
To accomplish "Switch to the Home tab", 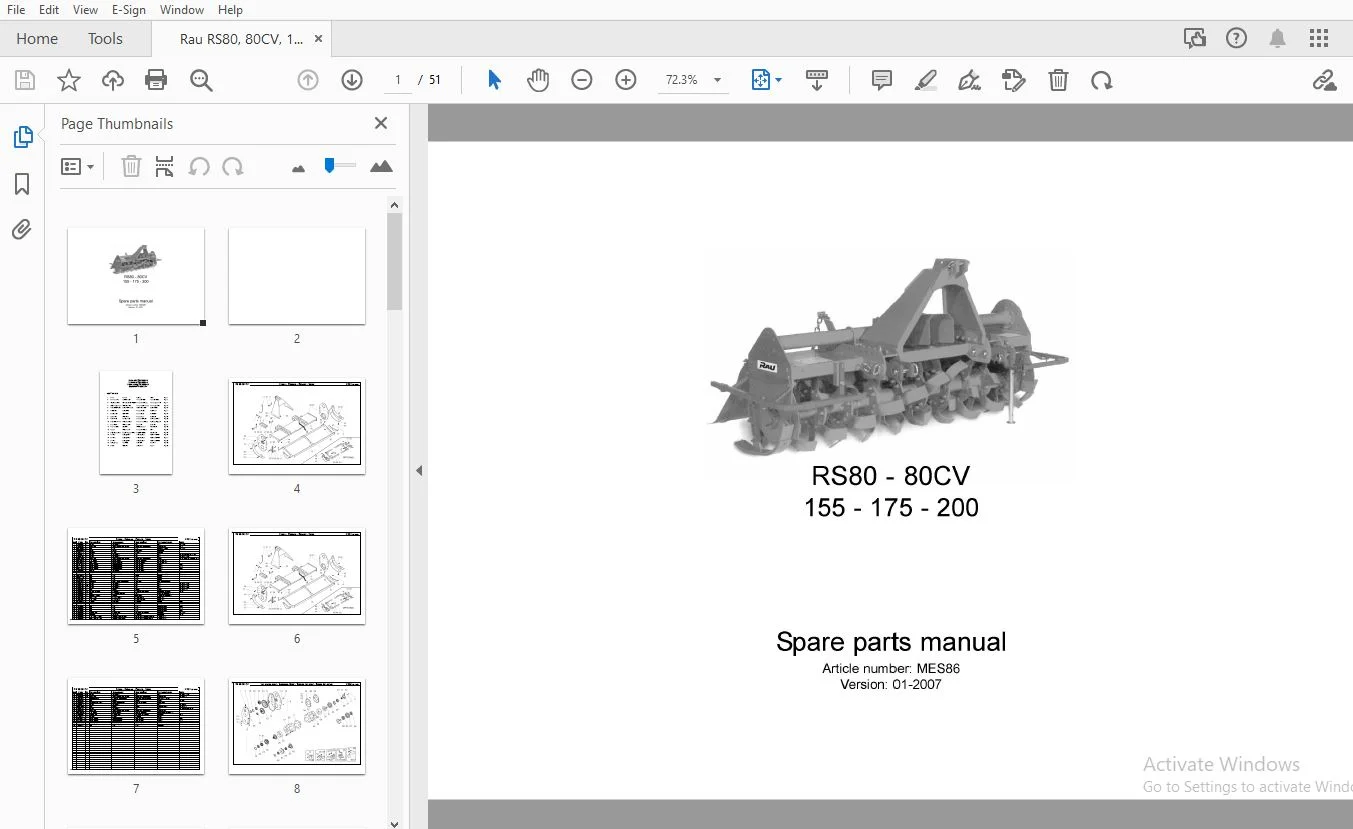I will 37,39.
